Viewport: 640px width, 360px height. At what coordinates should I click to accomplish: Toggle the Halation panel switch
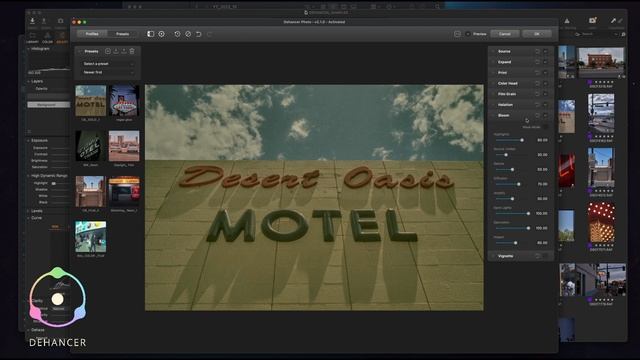(x=546, y=105)
